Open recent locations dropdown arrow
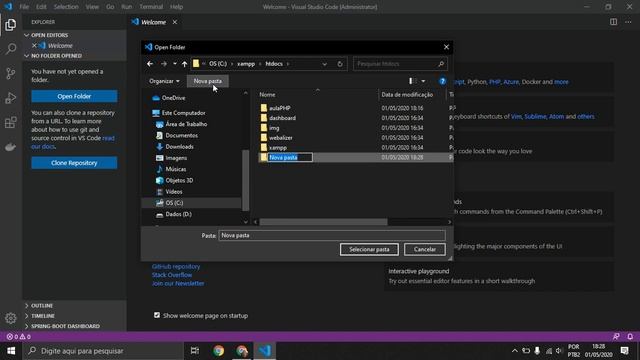This screenshot has width=640, height=360. [x=175, y=64]
